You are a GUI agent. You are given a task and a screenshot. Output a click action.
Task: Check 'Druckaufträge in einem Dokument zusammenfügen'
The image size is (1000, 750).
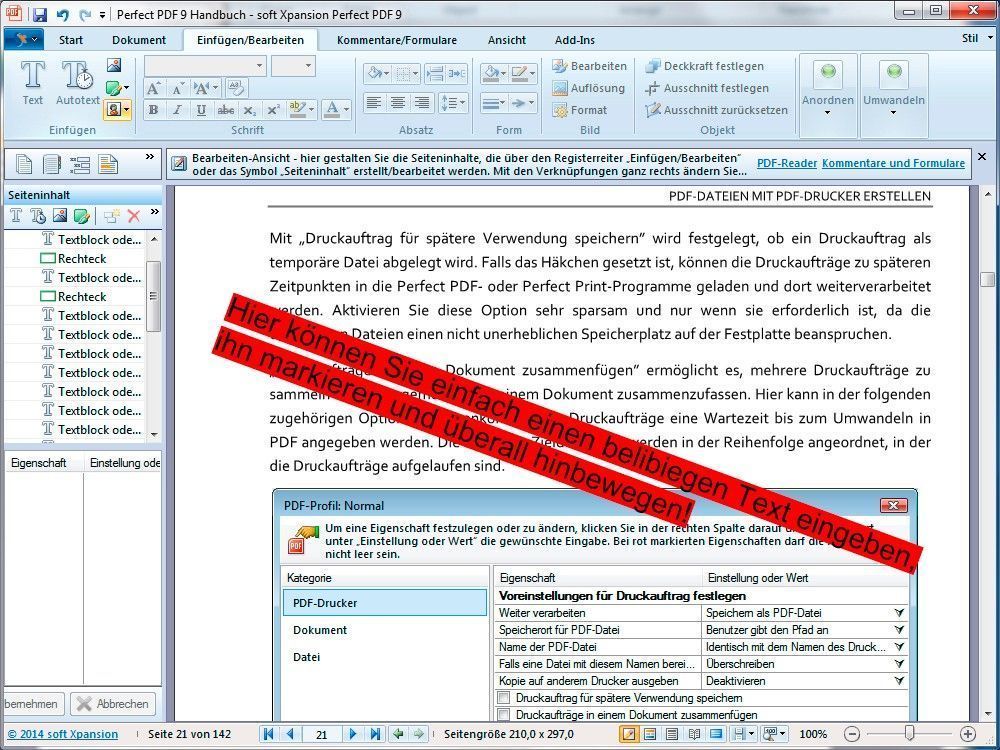click(x=504, y=714)
